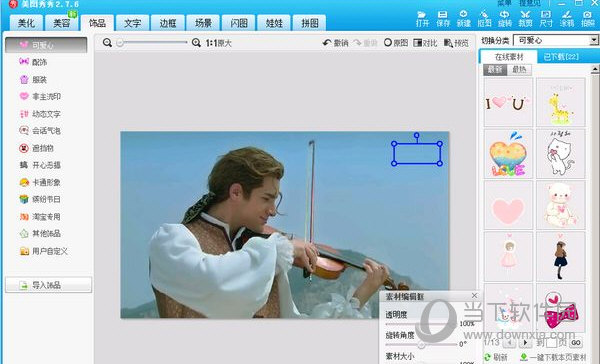The height and width of the screenshot is (364, 600).
Task: Close the 素材编辑框 panel
Action: point(474,295)
